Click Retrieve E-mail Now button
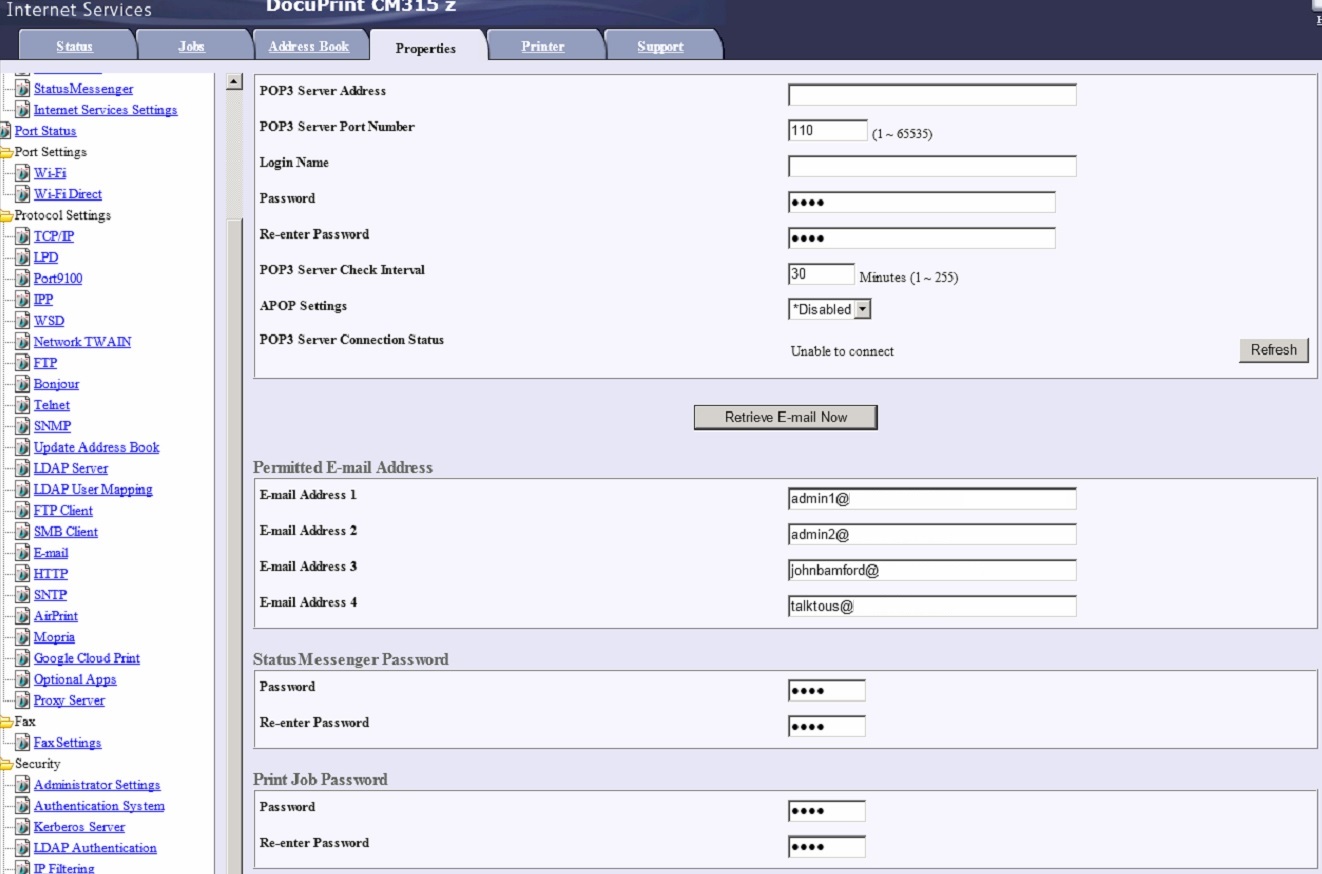 point(785,417)
